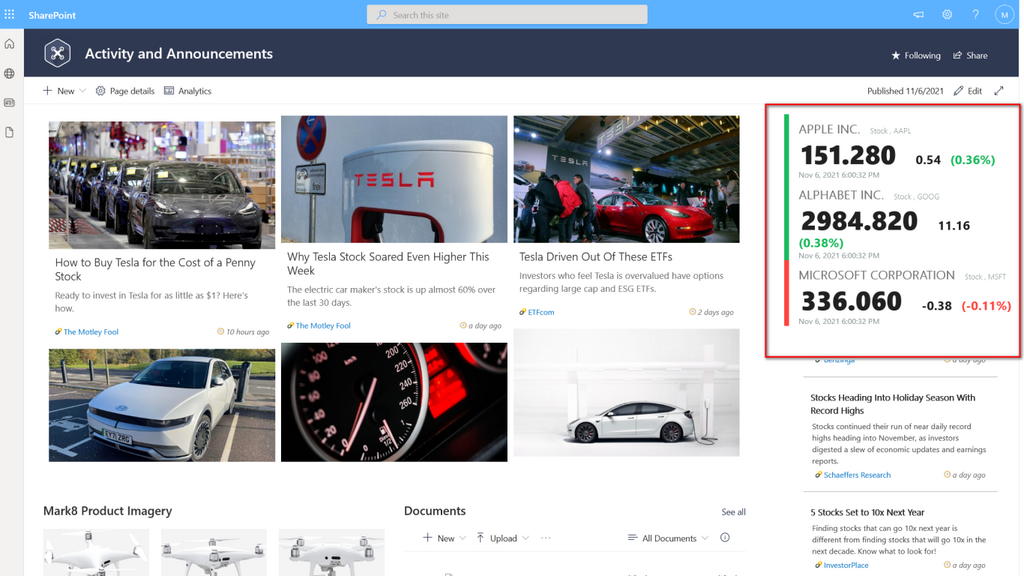
Task: Open the user account avatar M
Action: click(x=1004, y=14)
